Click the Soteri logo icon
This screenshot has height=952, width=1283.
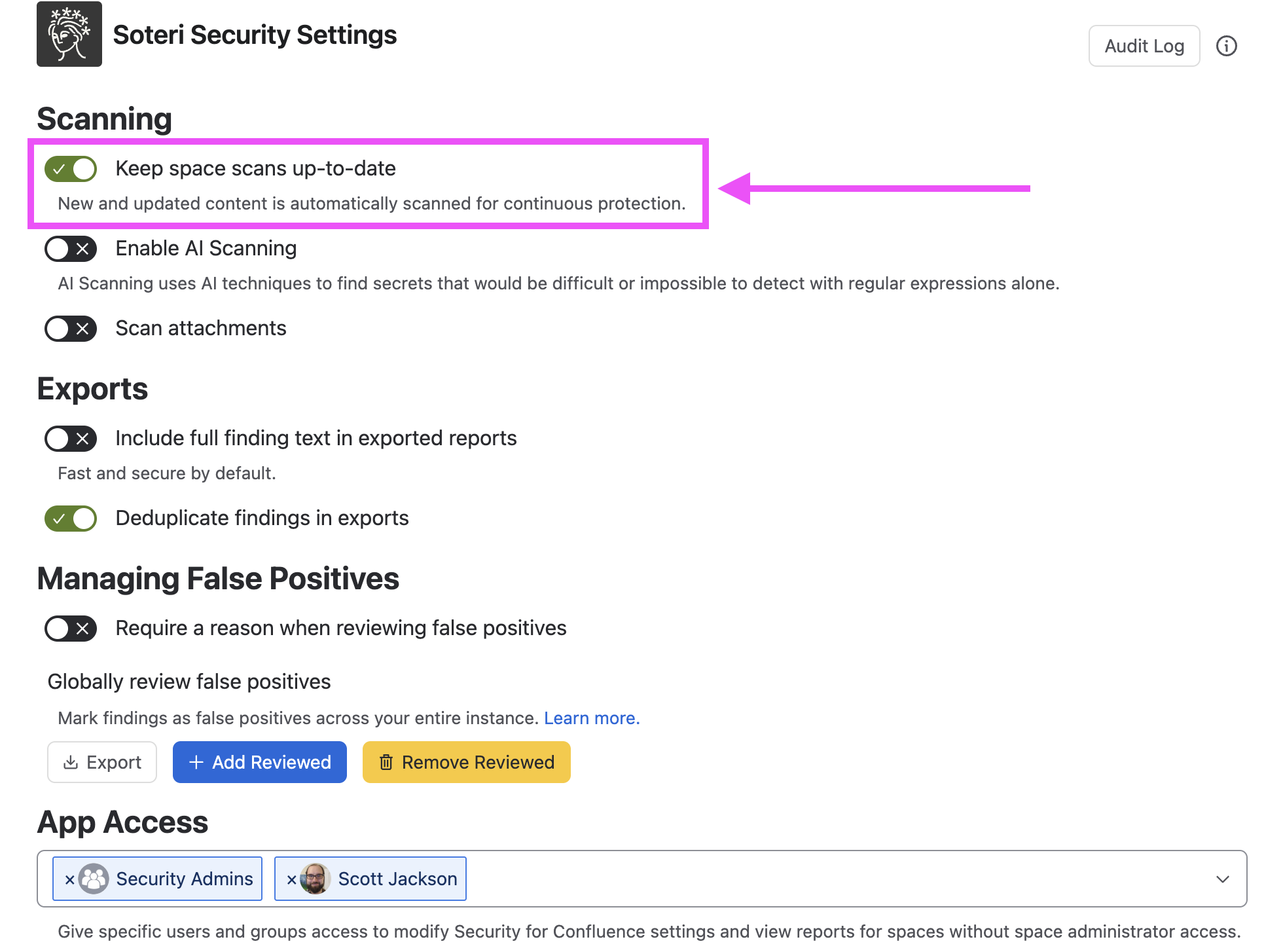(69, 34)
